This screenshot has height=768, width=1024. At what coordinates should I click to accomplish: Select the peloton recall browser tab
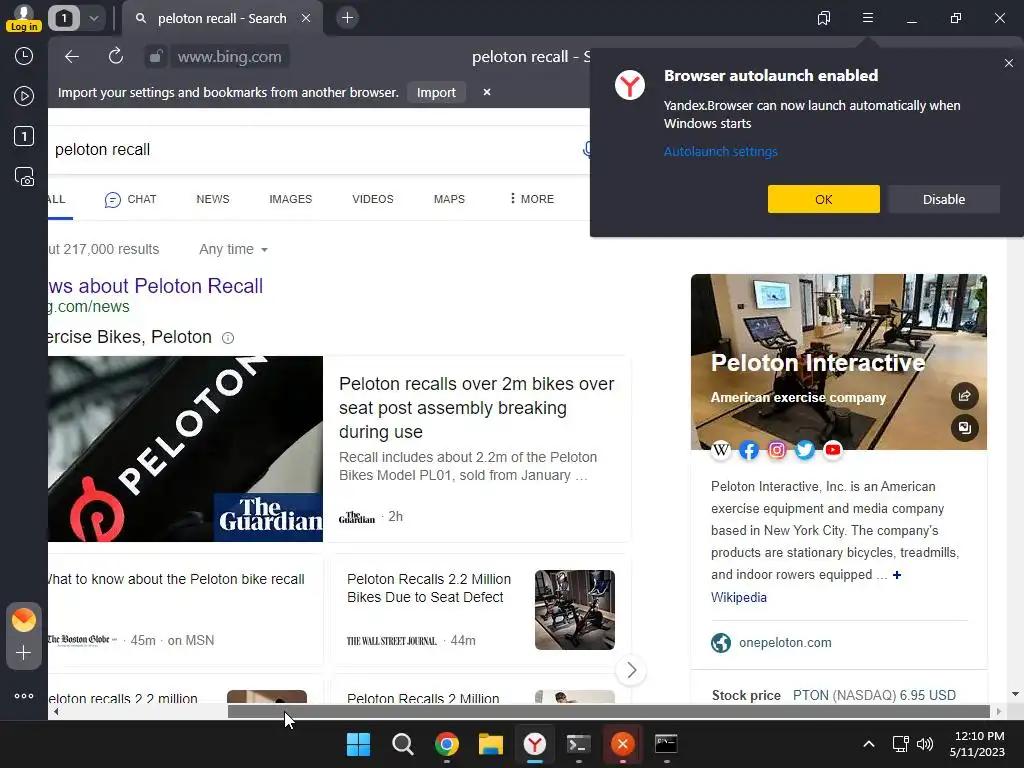click(x=222, y=18)
